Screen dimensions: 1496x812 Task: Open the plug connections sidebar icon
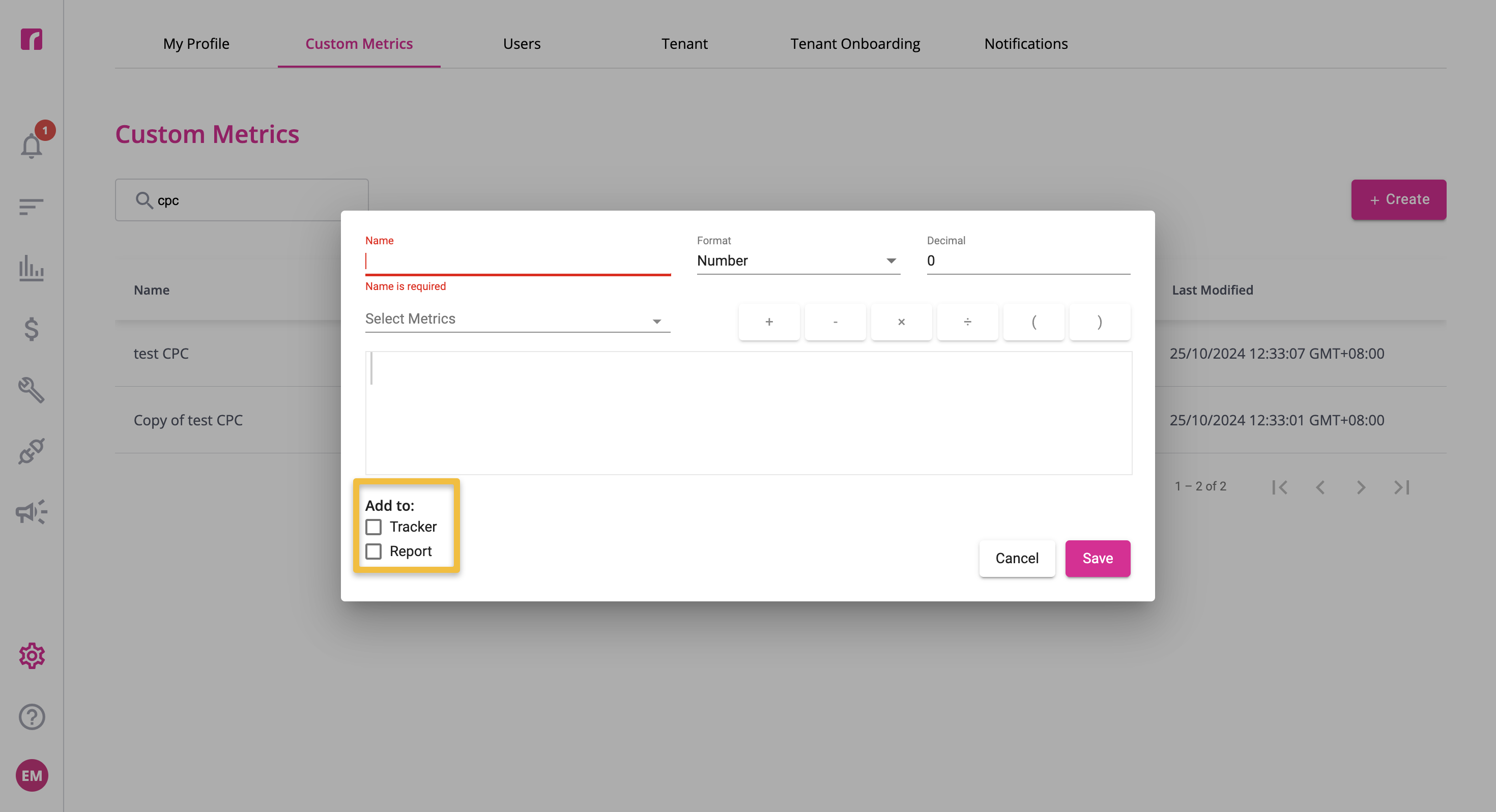(32, 451)
